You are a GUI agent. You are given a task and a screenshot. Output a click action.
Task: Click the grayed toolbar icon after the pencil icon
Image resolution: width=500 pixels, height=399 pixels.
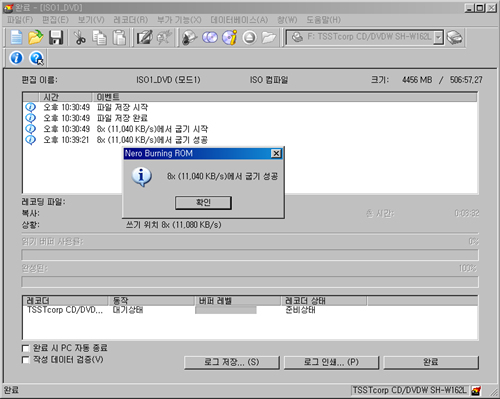point(164,37)
